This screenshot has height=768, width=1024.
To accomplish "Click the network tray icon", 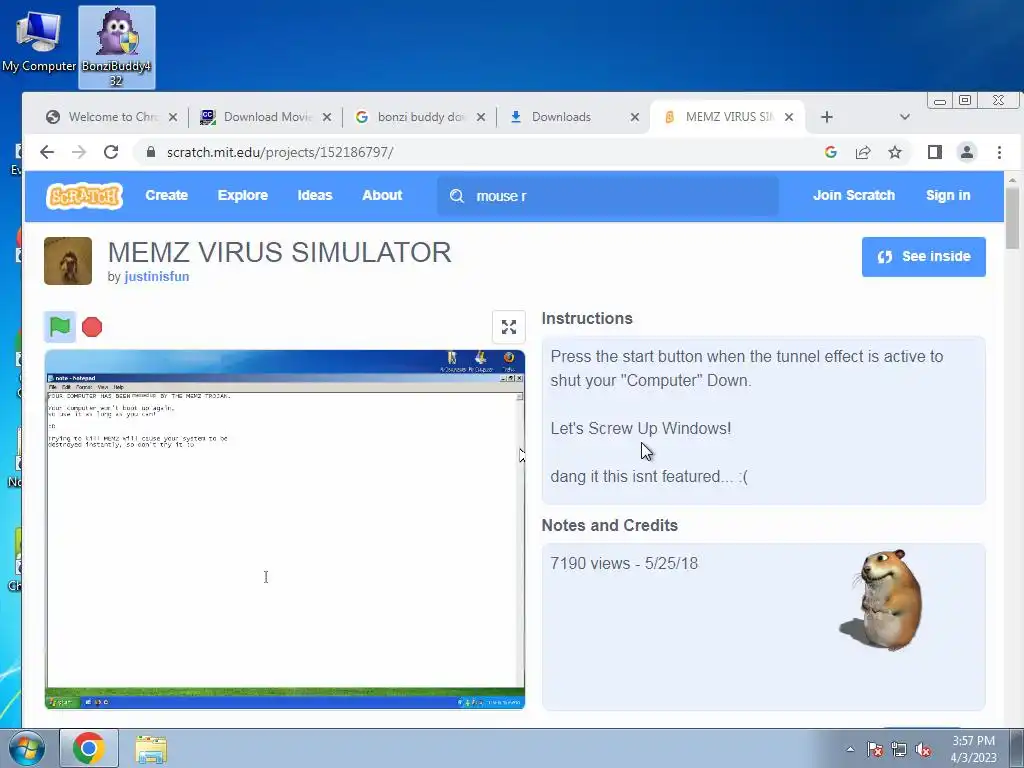I will point(899,750).
